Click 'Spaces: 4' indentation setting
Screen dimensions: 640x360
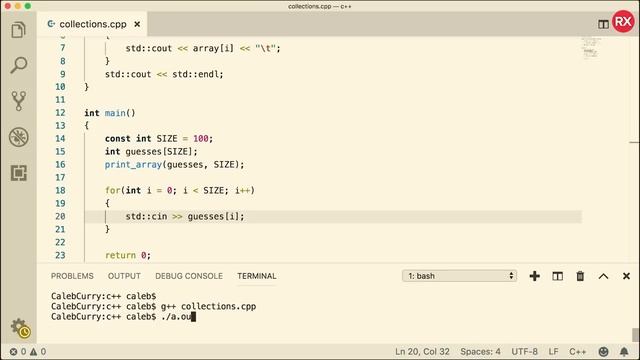480,351
